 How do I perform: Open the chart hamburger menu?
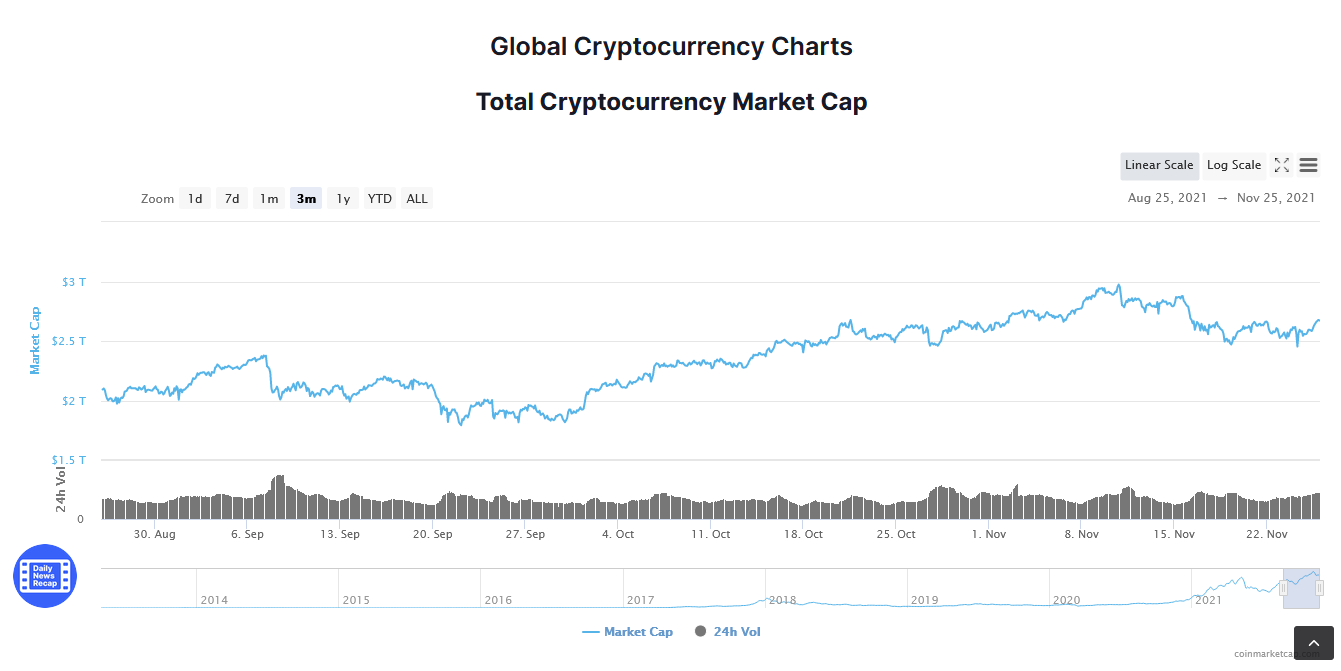tap(1308, 165)
